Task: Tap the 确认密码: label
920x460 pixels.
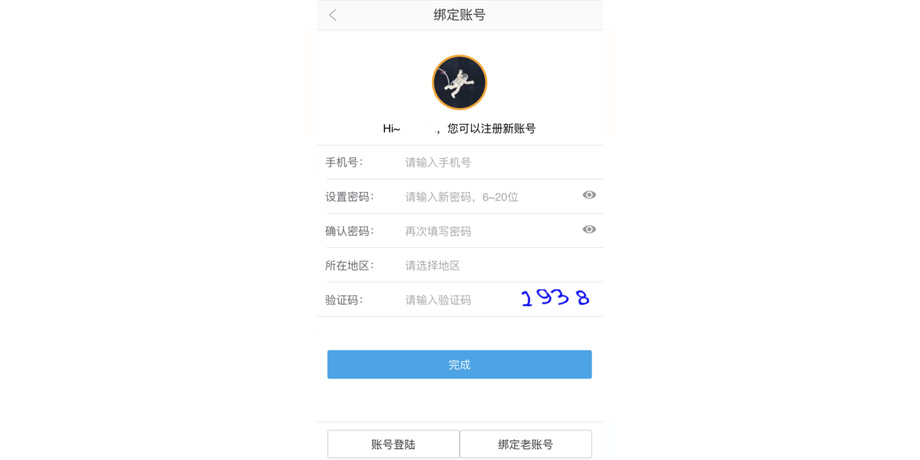Action: click(350, 232)
